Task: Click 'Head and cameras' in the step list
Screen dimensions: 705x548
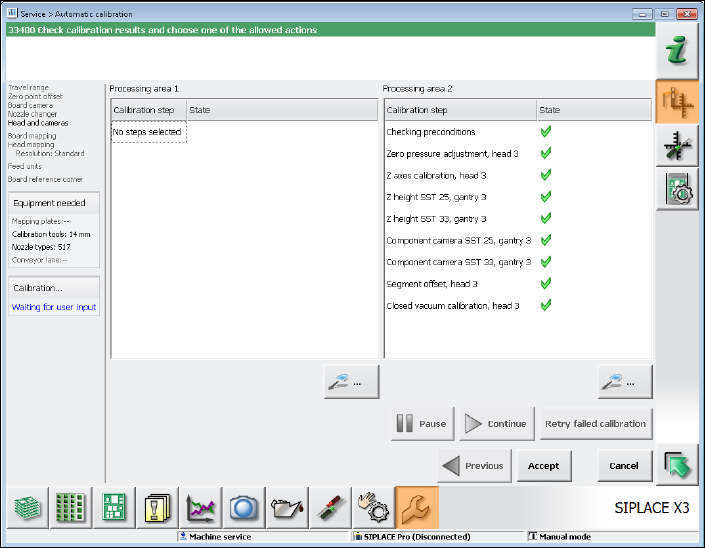Action: point(38,123)
